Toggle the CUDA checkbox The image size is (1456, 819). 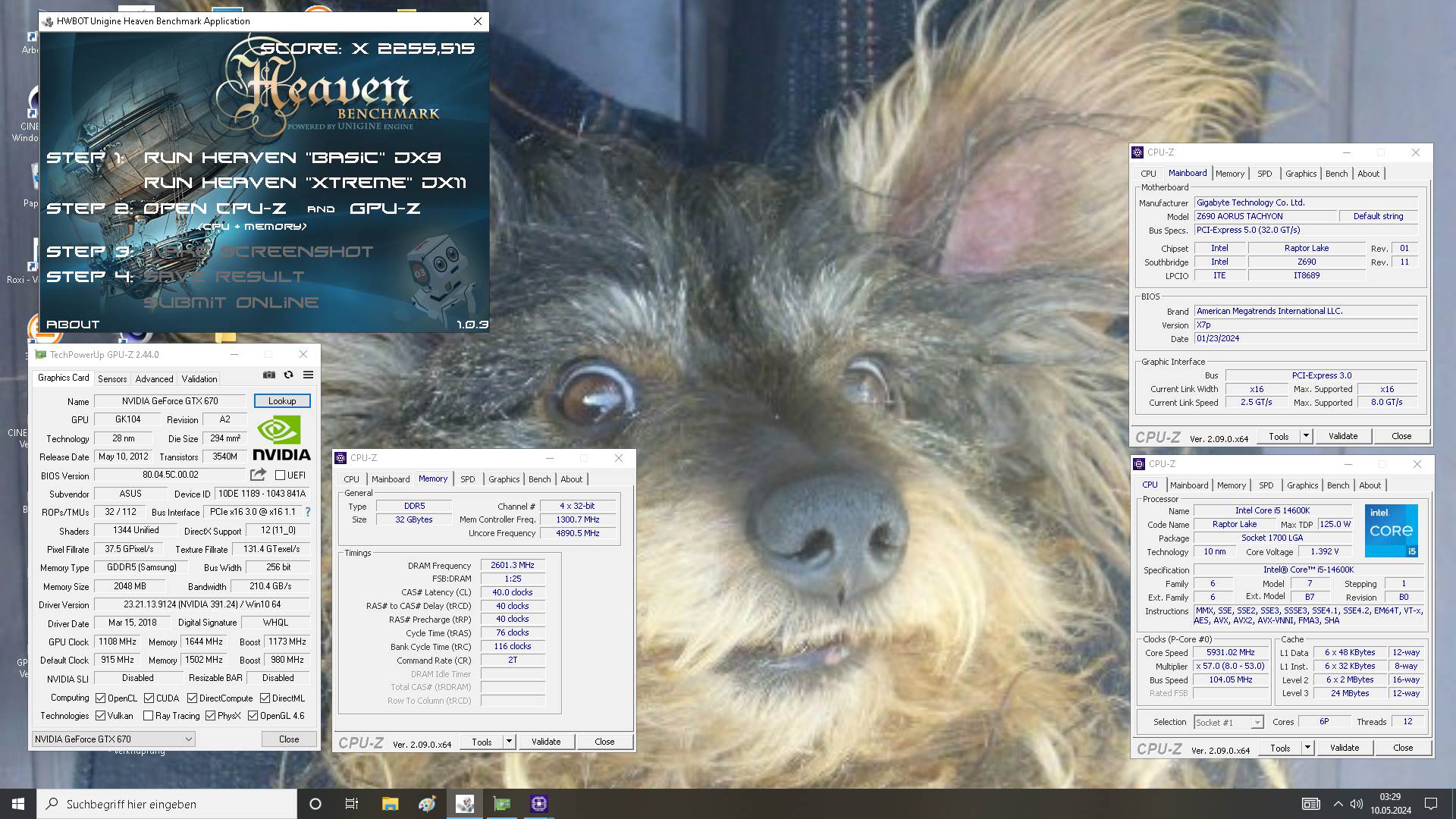coord(149,698)
